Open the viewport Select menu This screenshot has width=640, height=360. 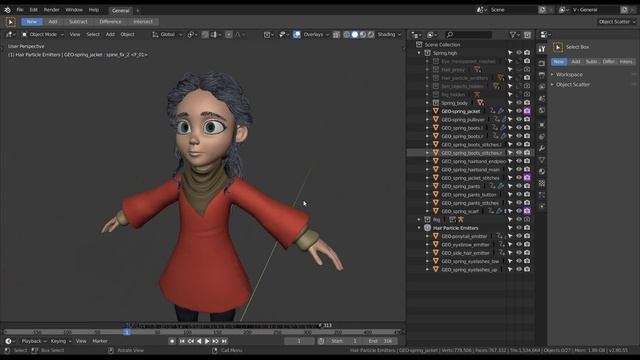tap(93, 35)
